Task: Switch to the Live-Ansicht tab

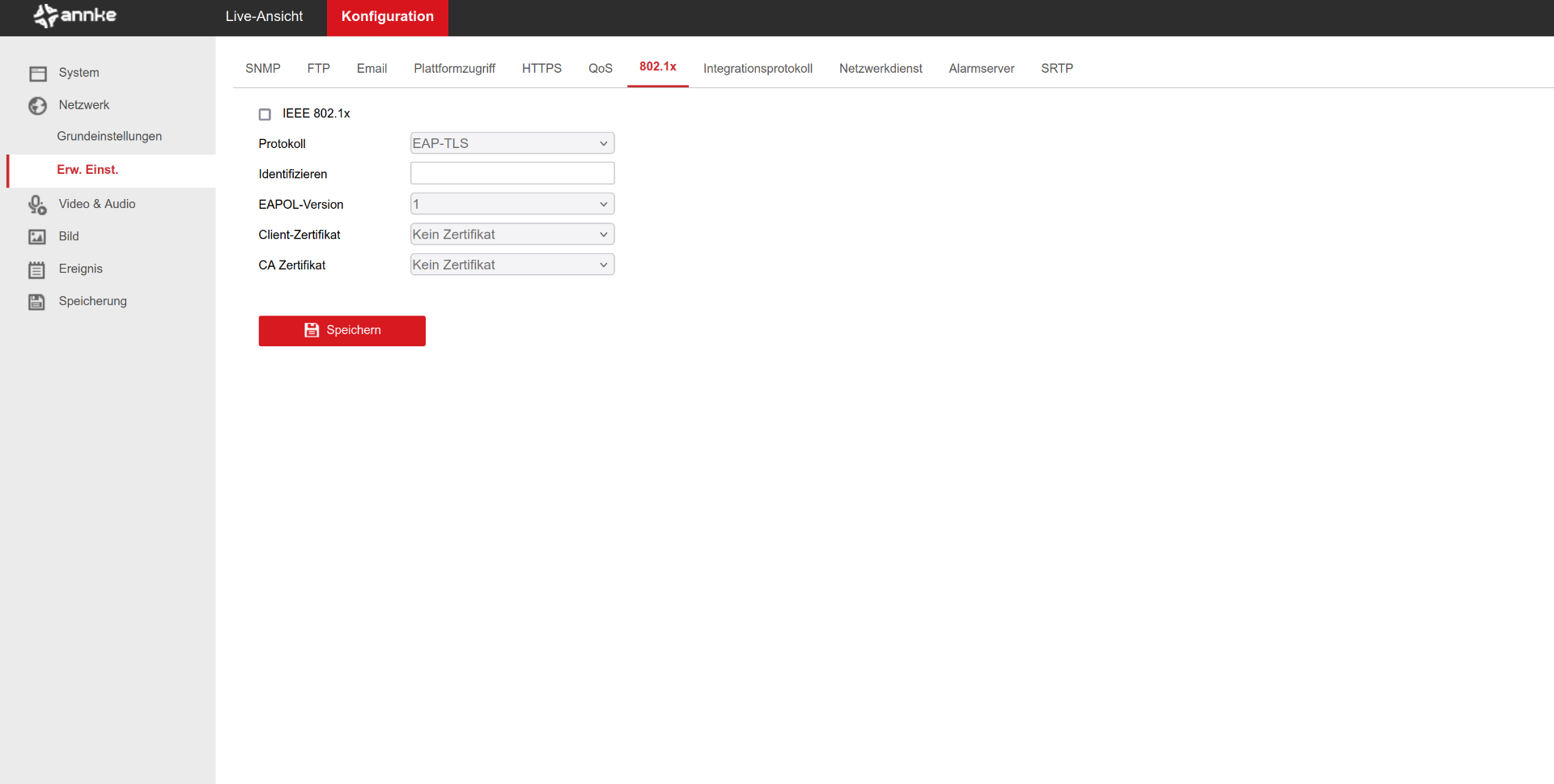Action: click(264, 16)
